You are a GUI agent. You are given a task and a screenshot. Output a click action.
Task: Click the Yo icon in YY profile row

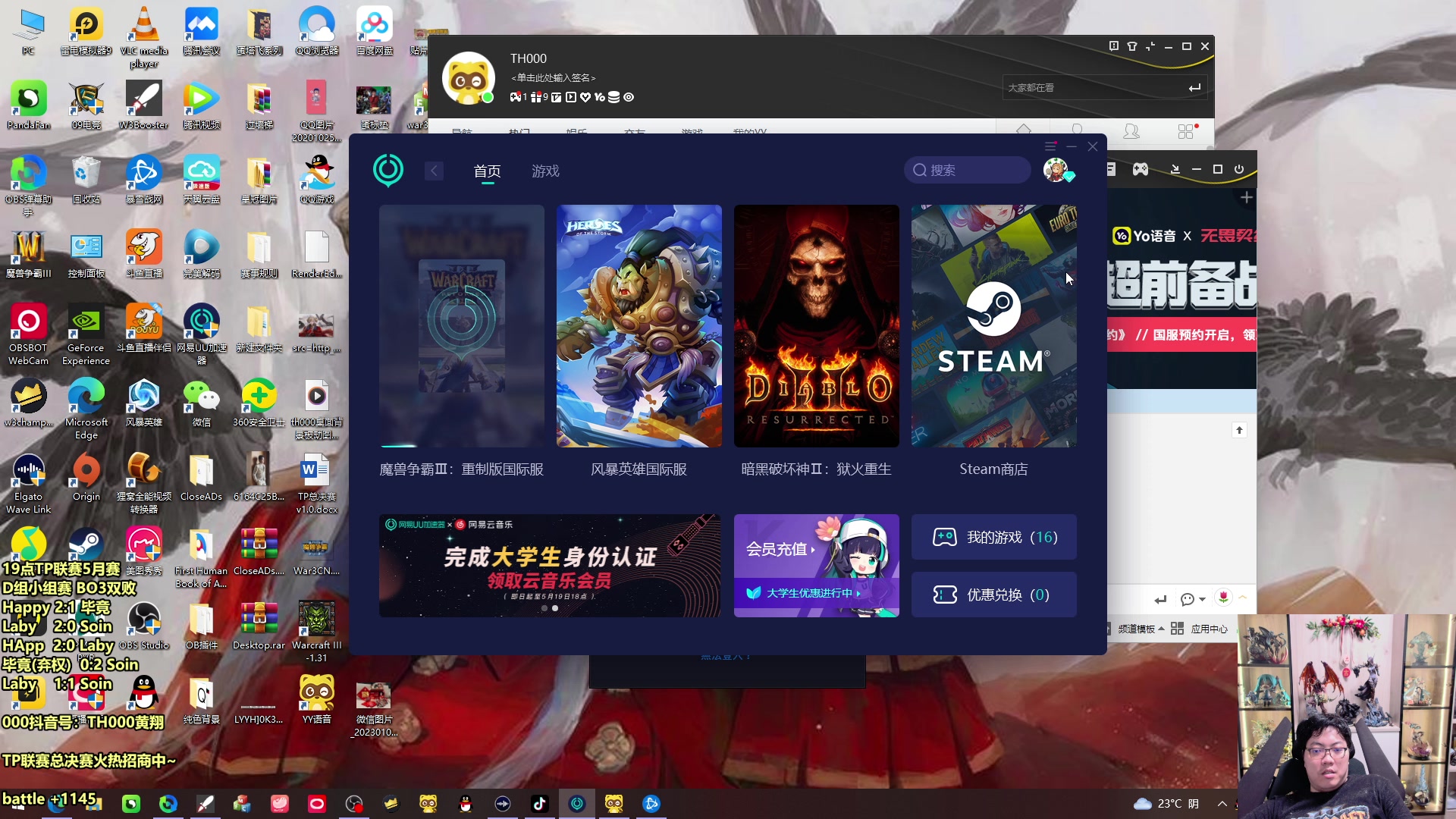tap(600, 97)
